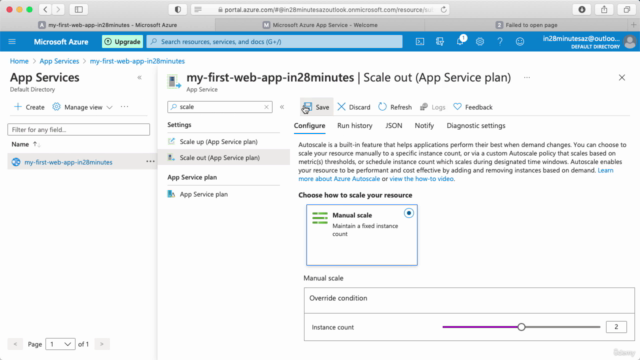This screenshot has width=640, height=360.
Task: Open the page number dropdown
Action: click(x=60, y=344)
